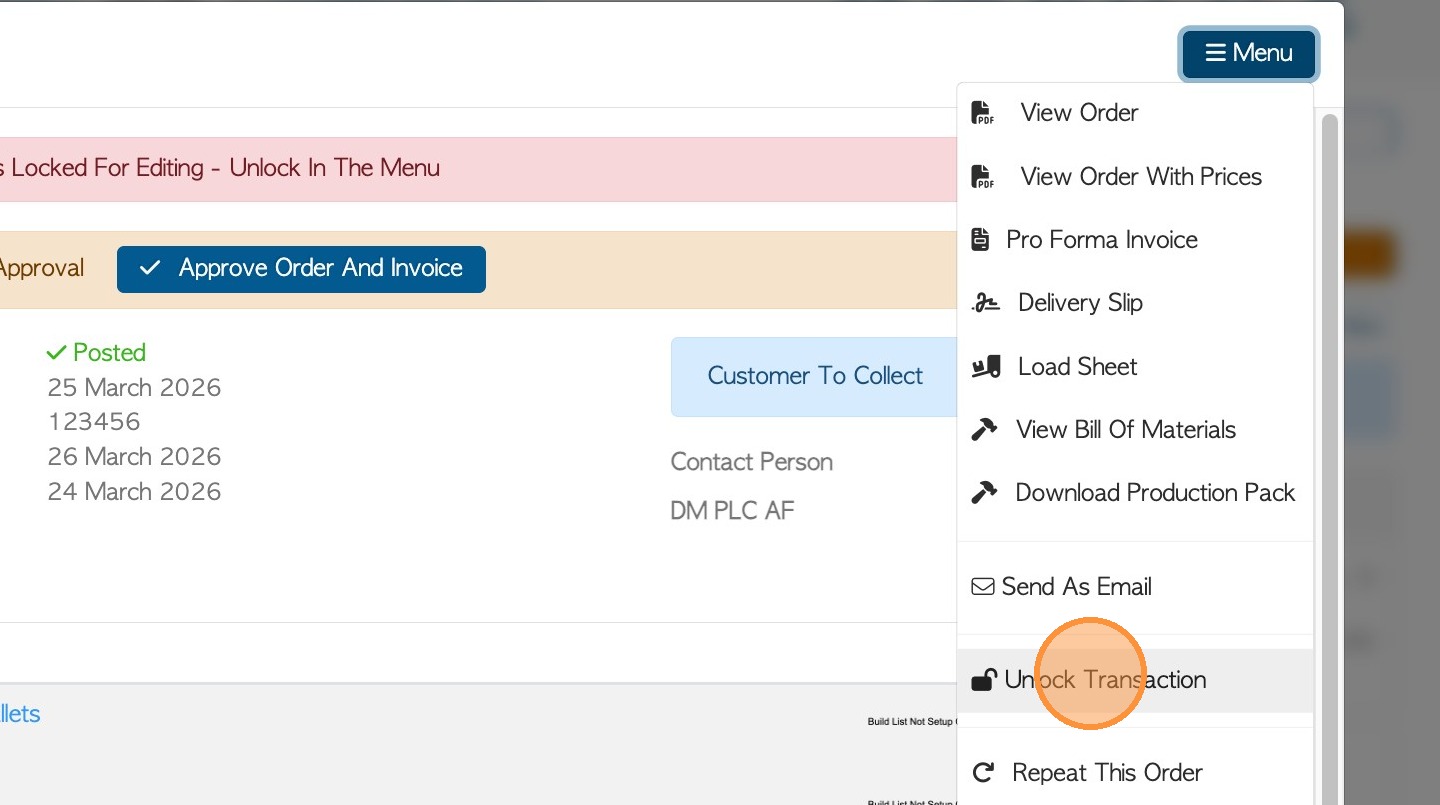1440x805 pixels.
Task: Select View Order With Prices menu entry
Action: pos(1140,177)
